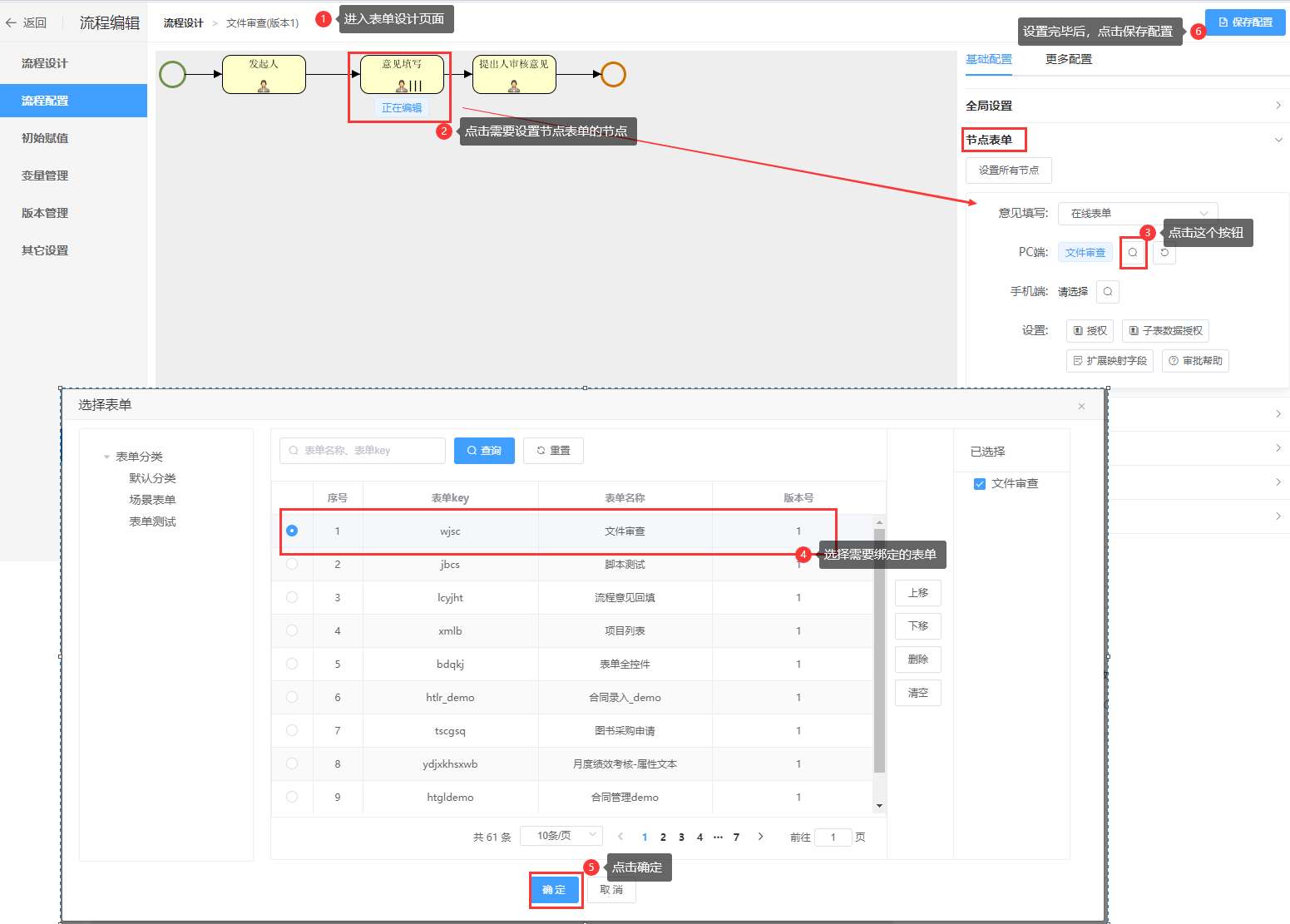Click the 重置 button in dialog
This screenshot has width=1290, height=924.
553,451
